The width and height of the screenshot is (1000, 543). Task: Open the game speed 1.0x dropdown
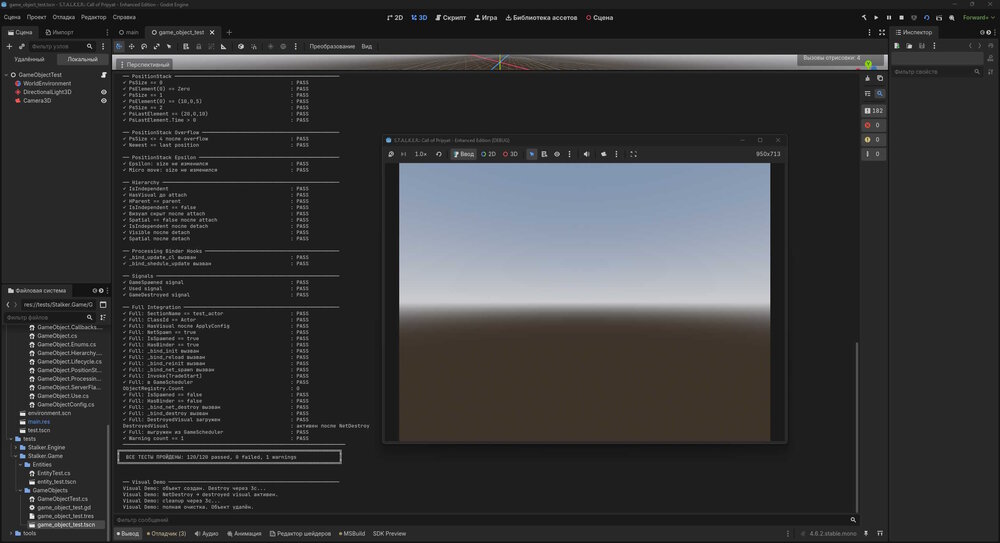coord(421,154)
